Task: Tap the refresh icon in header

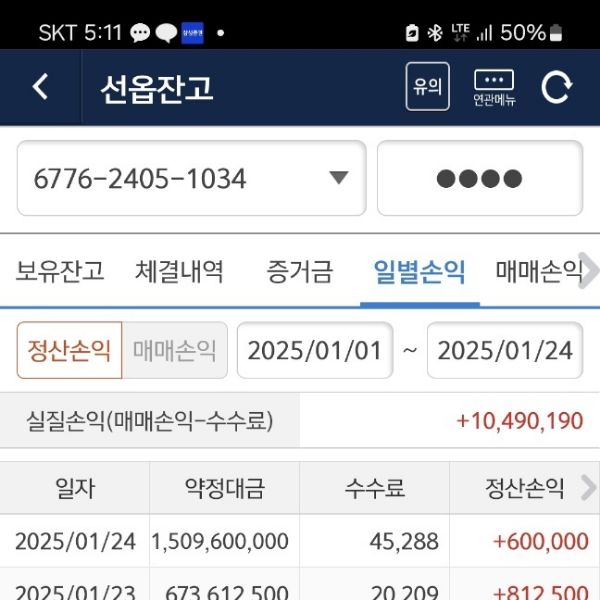Action: coord(556,87)
